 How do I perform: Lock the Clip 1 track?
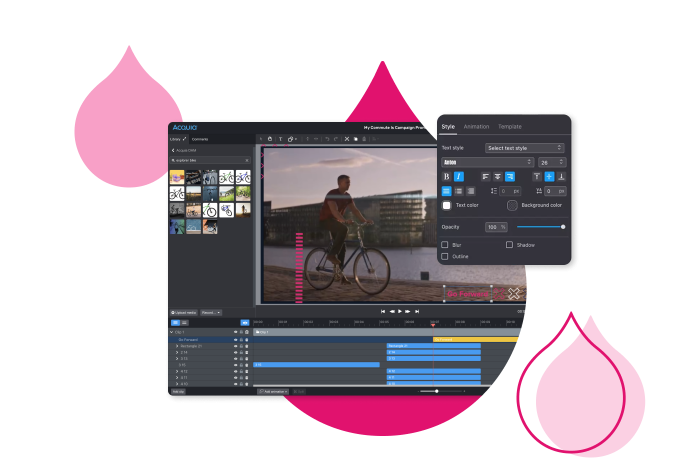tap(241, 332)
